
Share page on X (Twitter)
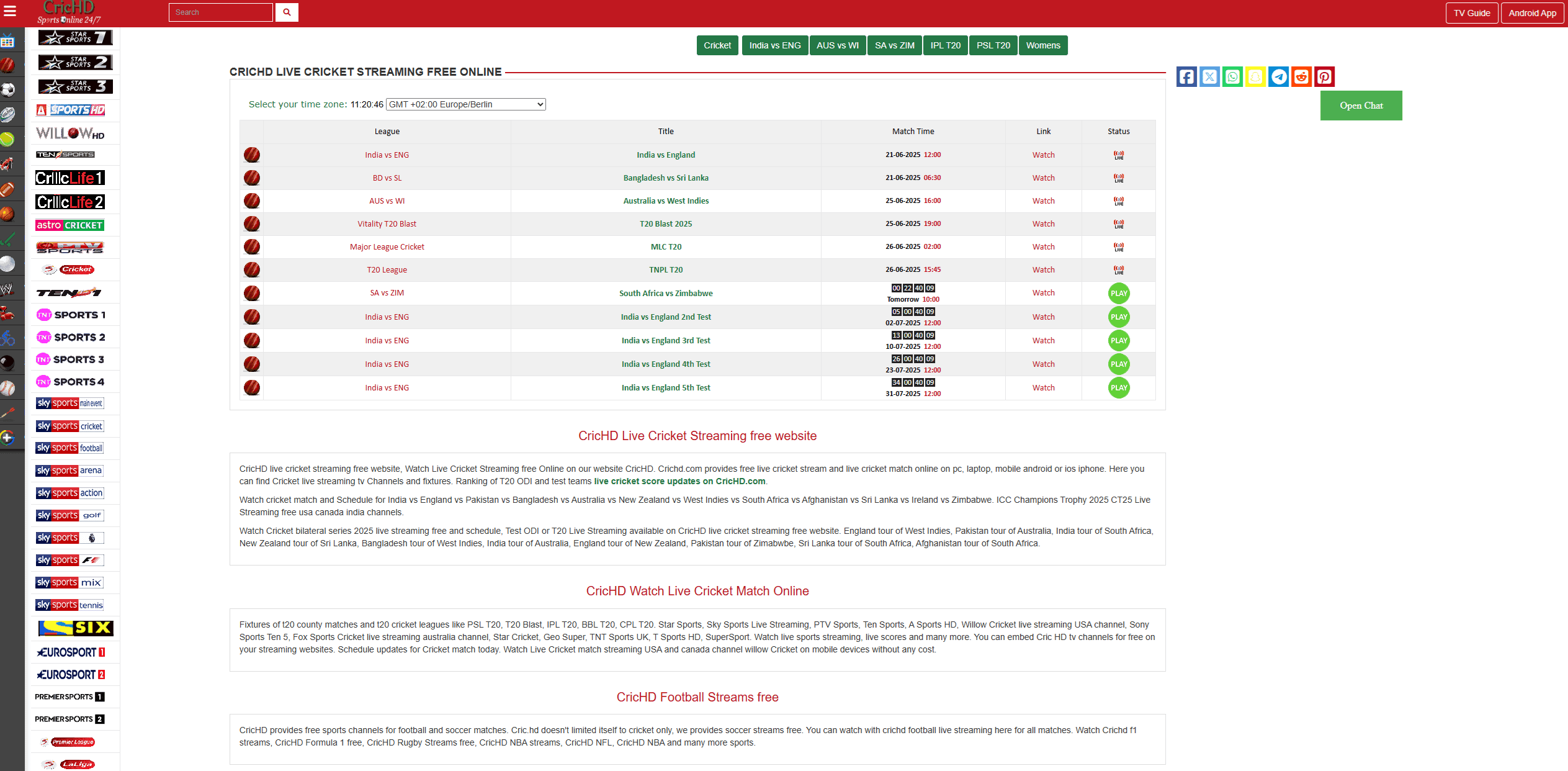[x=1209, y=77]
